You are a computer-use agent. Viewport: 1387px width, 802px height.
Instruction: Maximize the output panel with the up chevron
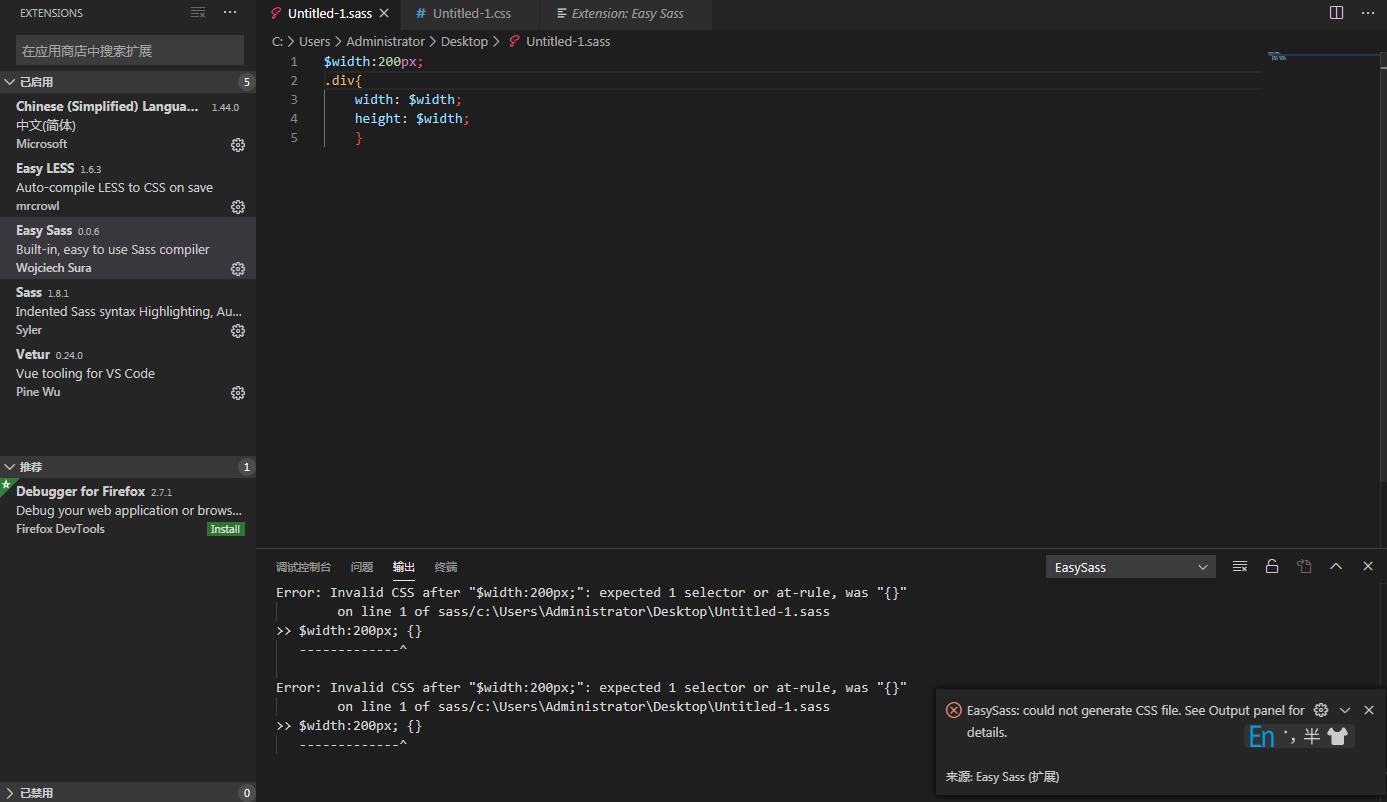click(x=1336, y=566)
